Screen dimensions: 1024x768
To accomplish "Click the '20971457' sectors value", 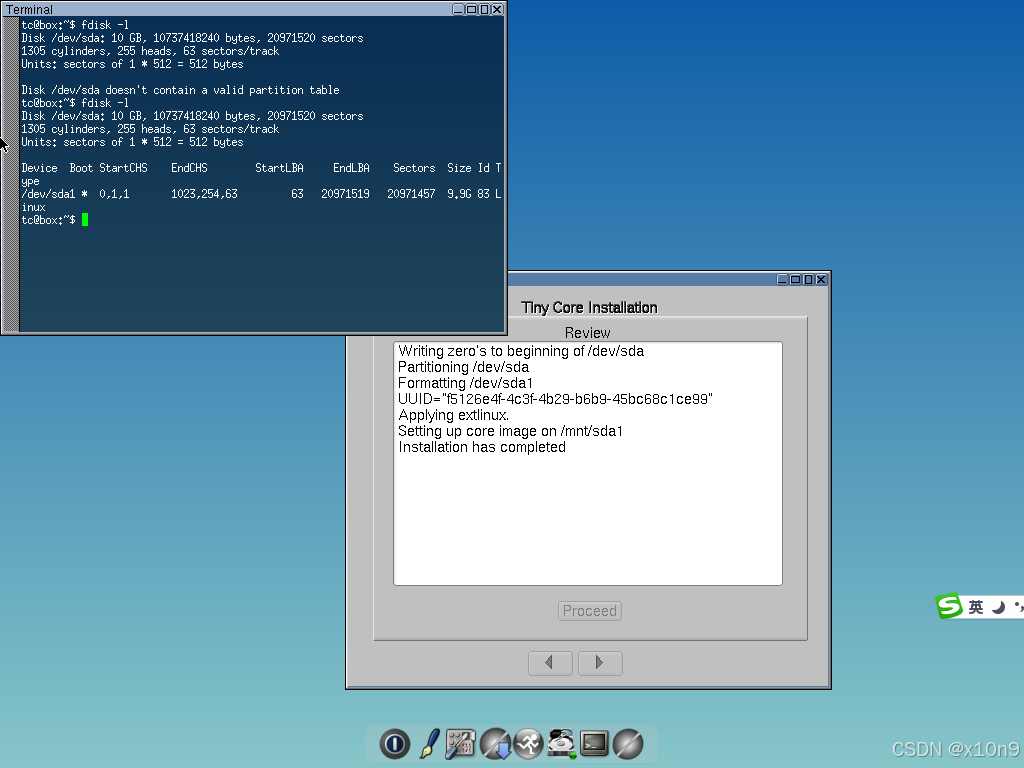I will pos(411,194).
